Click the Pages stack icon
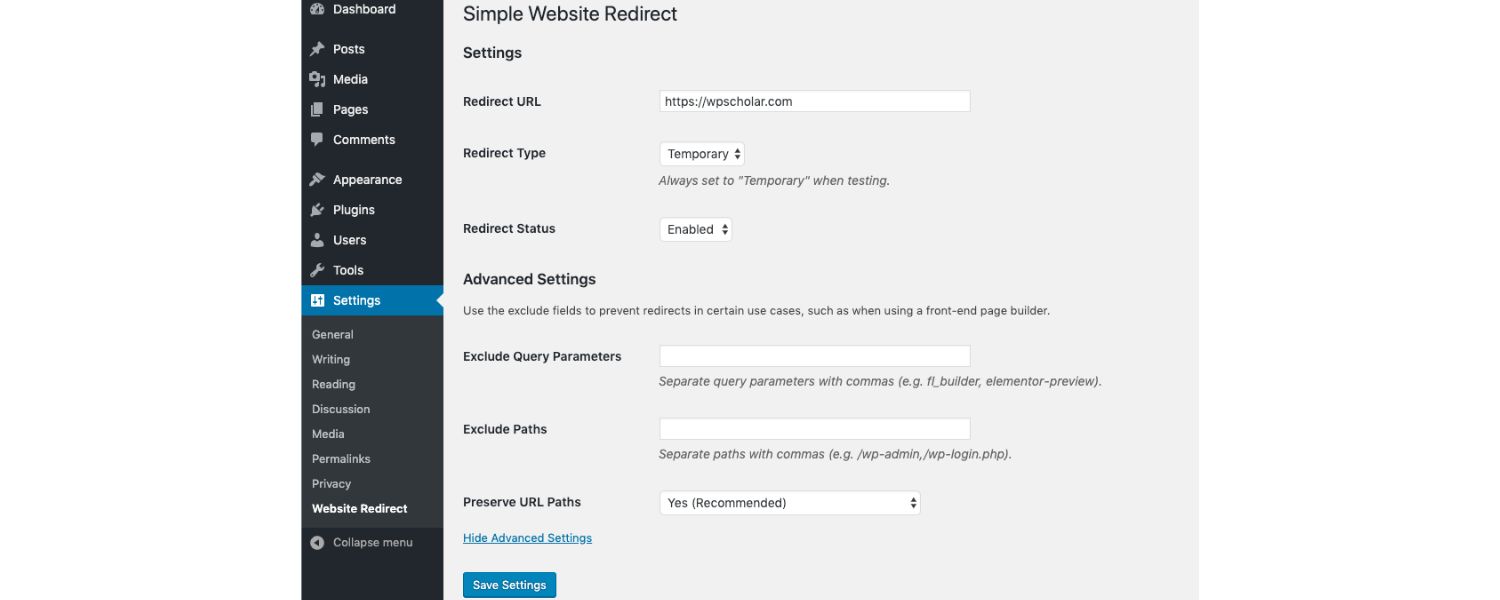Image resolution: width=1500 pixels, height=600 pixels. coord(317,109)
